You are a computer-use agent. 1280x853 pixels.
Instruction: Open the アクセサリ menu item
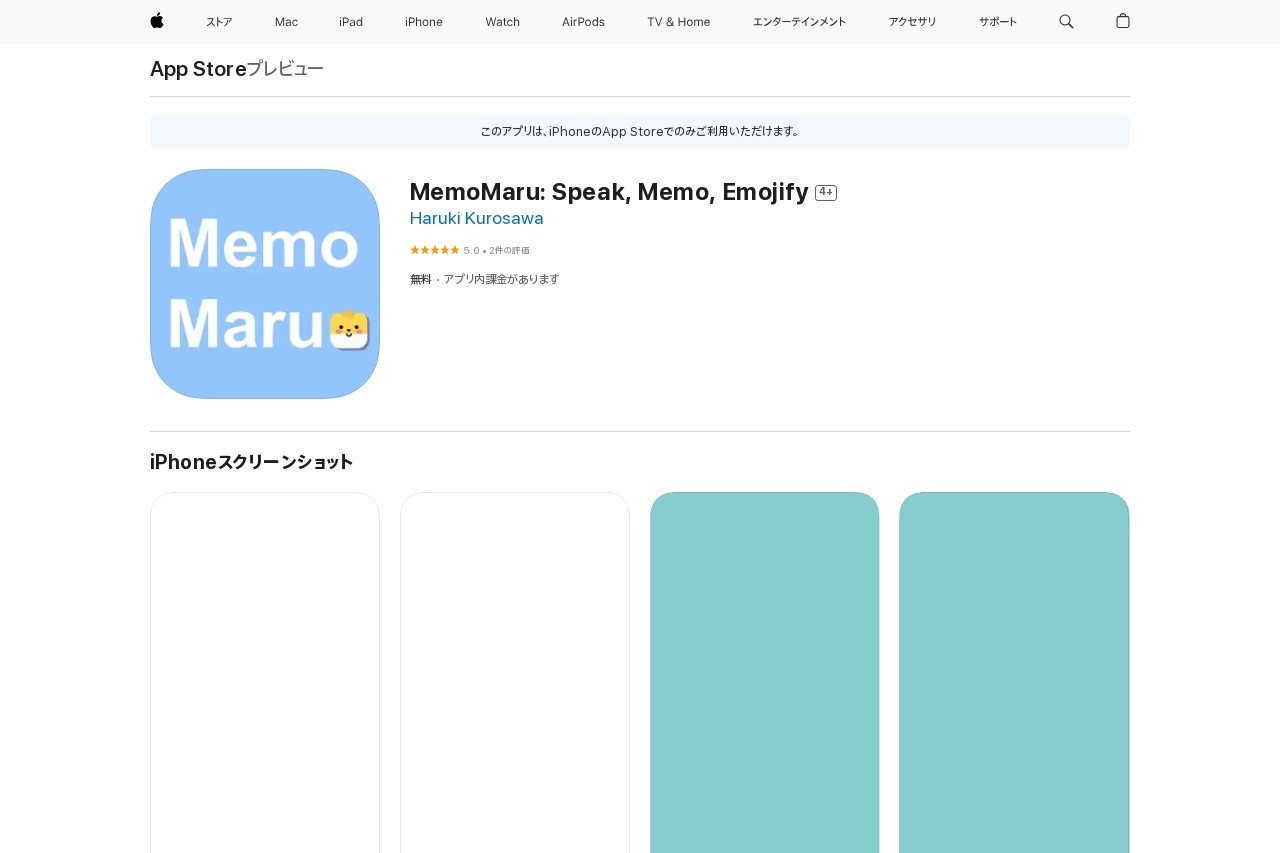pos(912,22)
